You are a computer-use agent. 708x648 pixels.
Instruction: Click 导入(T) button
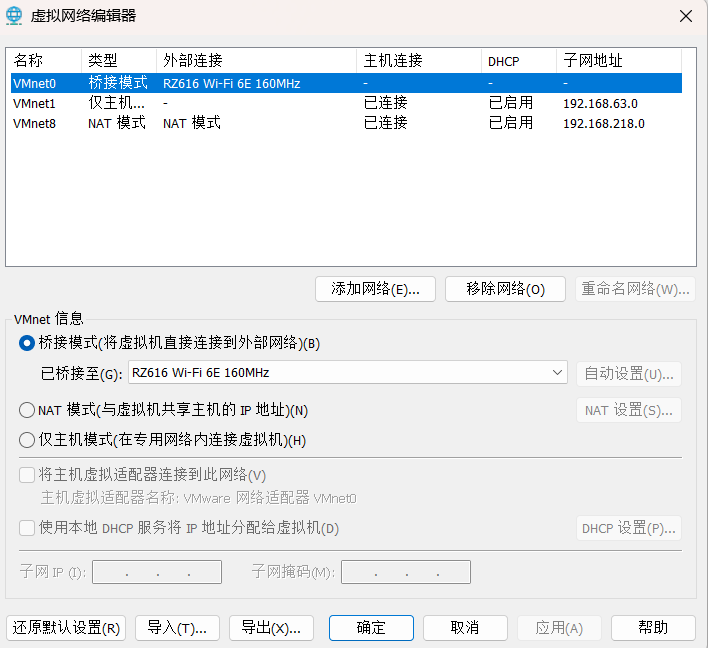(x=177, y=628)
